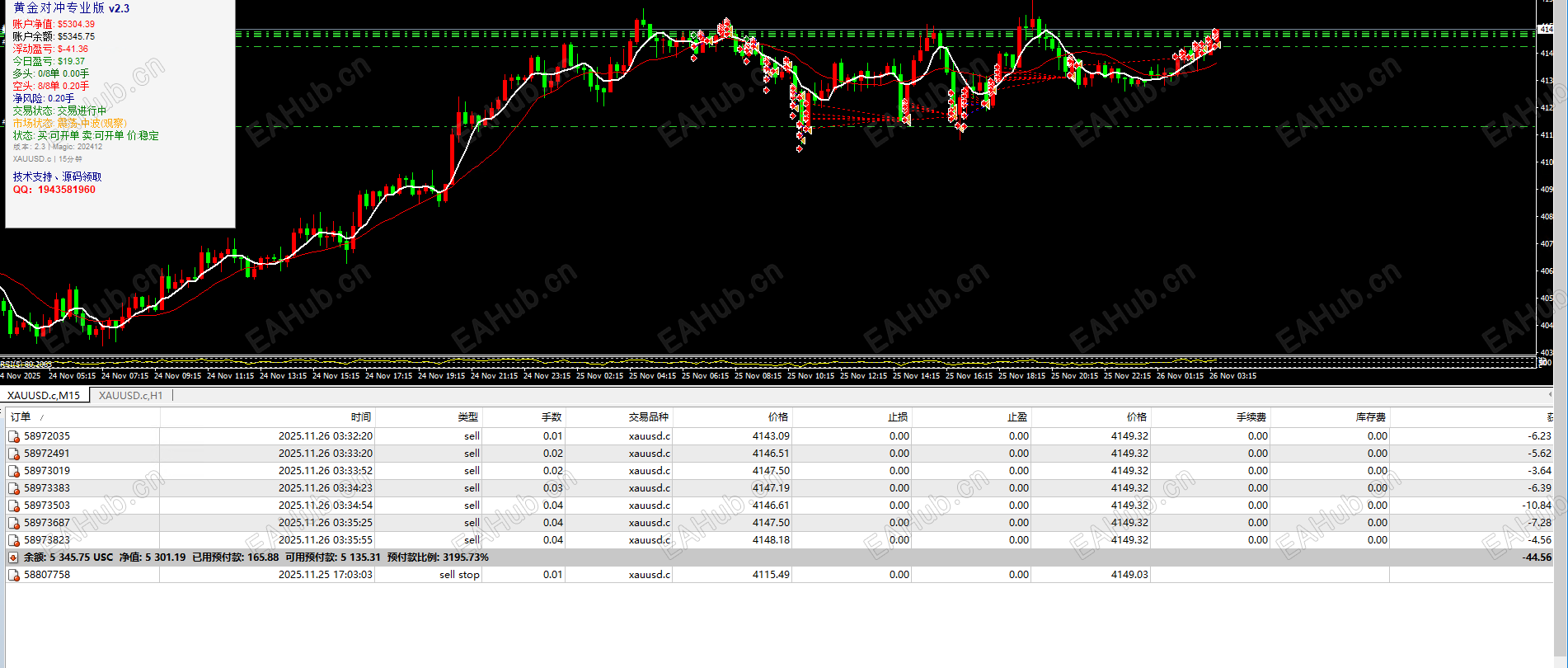Click the 25 Nov 02:15 time axis label

(599, 376)
